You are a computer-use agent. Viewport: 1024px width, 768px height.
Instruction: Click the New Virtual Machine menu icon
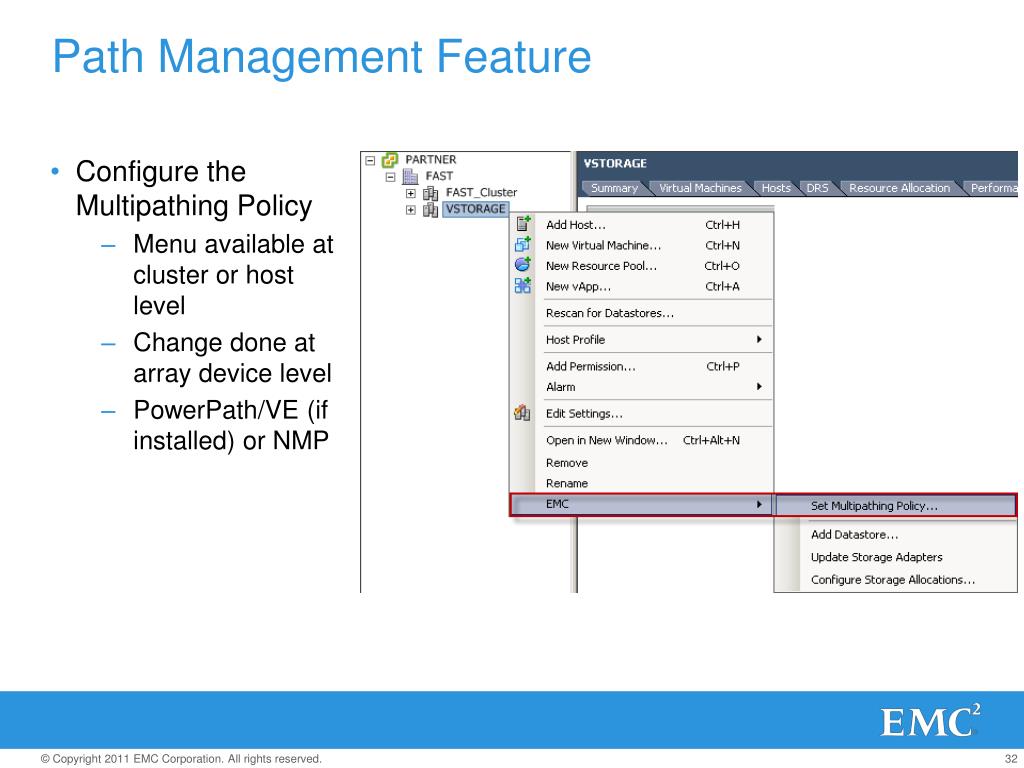point(522,245)
